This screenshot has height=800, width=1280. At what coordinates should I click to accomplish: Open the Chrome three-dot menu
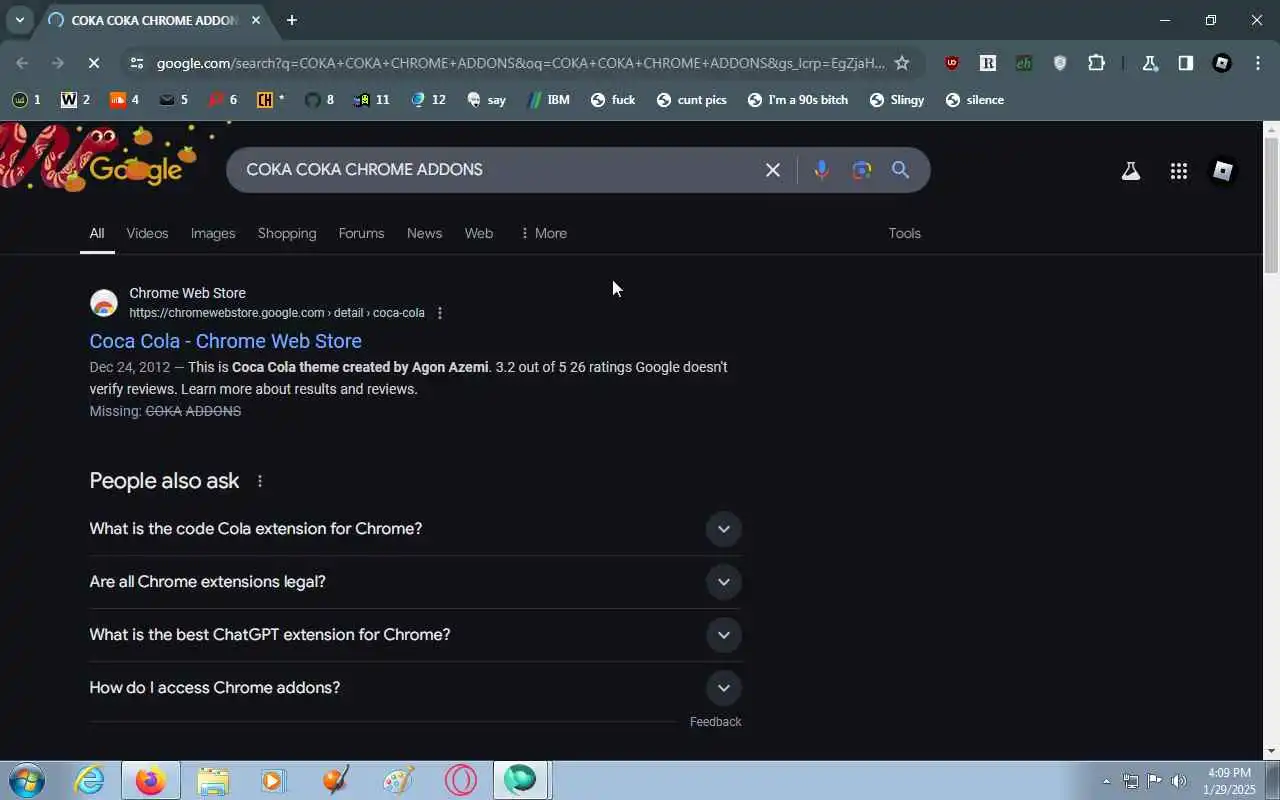[x=1257, y=63]
